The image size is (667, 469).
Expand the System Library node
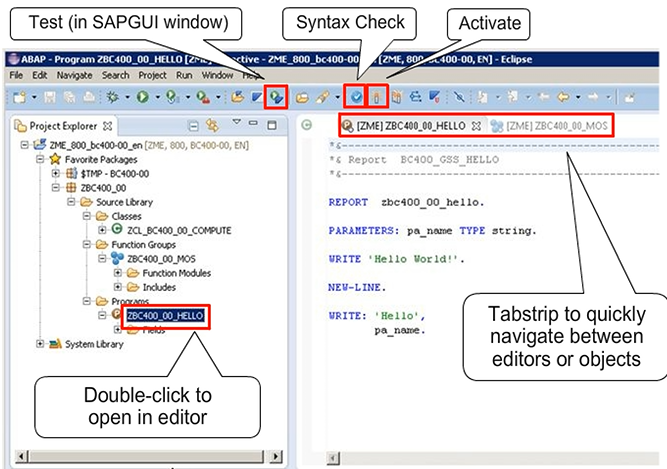click(x=40, y=344)
